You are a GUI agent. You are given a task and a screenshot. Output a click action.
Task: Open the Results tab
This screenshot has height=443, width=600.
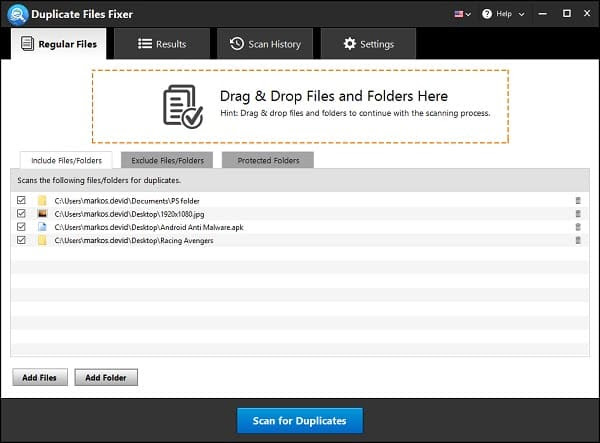point(162,44)
